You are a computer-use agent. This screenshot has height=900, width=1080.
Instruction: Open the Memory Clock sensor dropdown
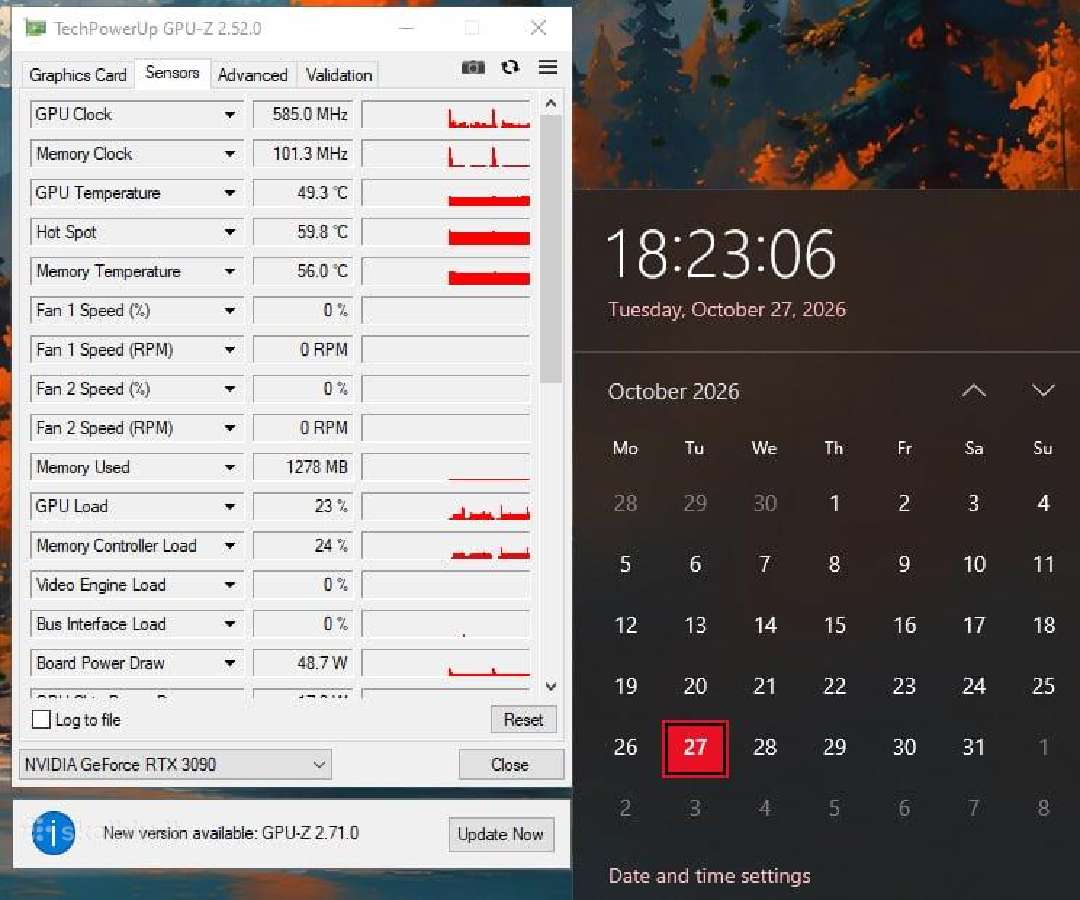click(229, 154)
